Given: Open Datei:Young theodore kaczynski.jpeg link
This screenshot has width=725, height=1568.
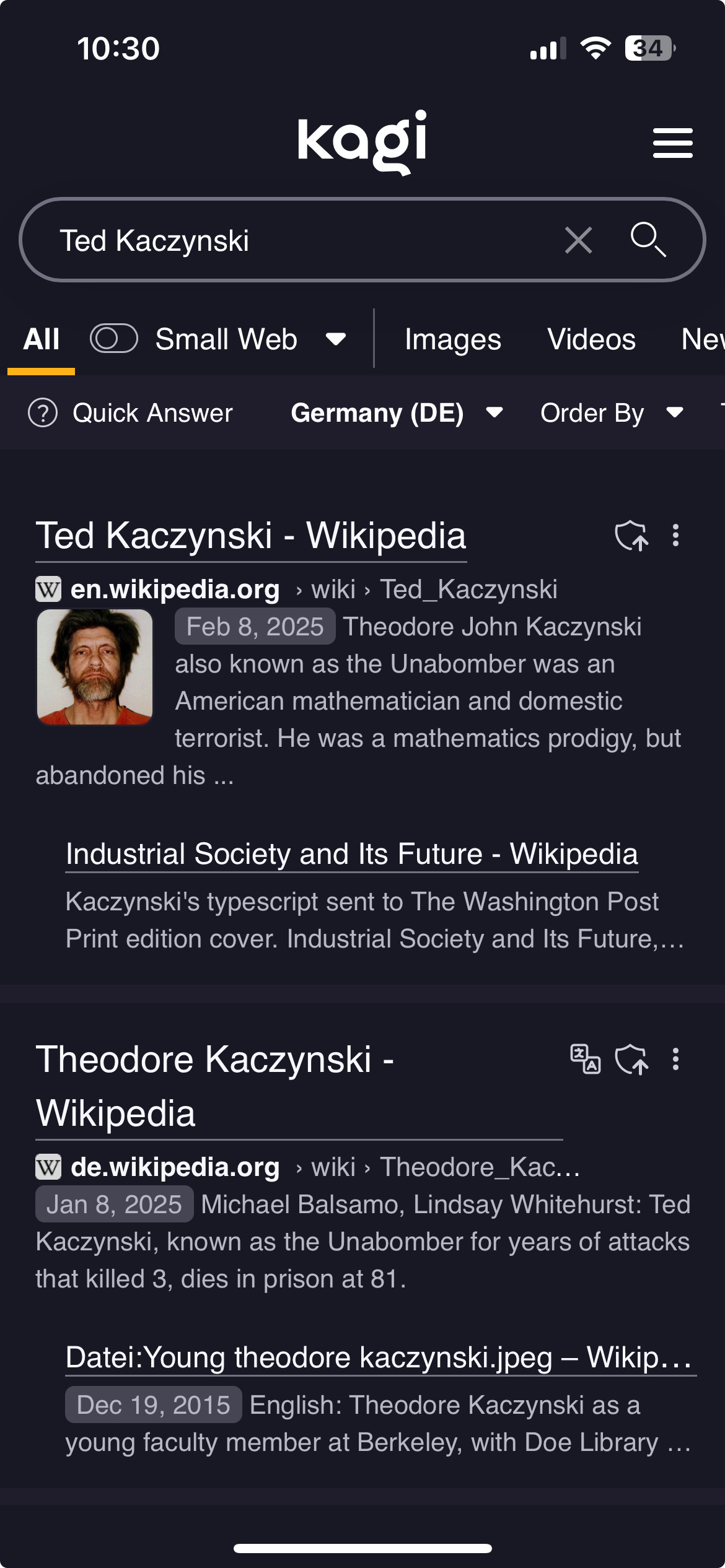Looking at the screenshot, I should 378,1357.
